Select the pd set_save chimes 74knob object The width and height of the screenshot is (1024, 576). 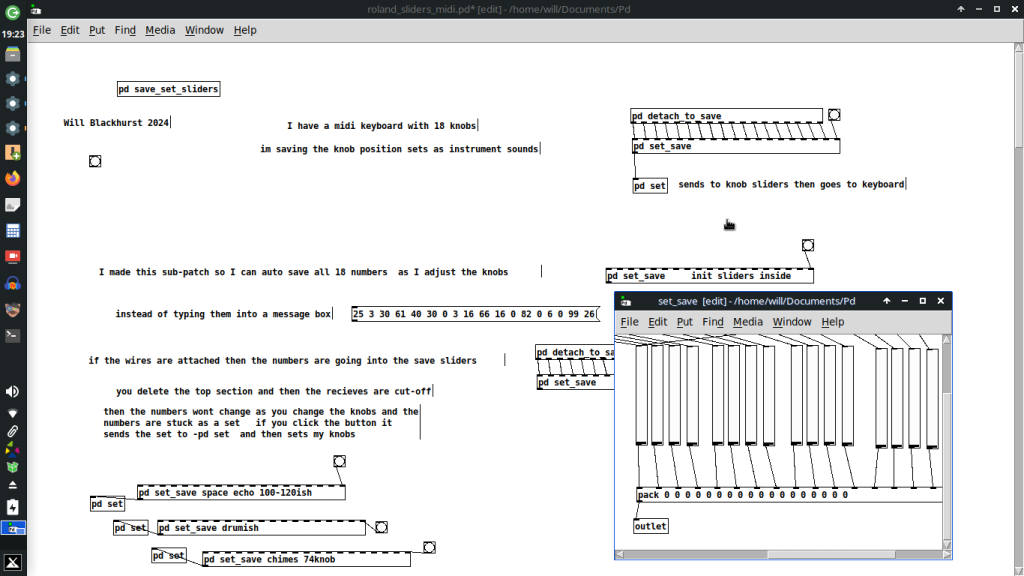tap(306, 559)
